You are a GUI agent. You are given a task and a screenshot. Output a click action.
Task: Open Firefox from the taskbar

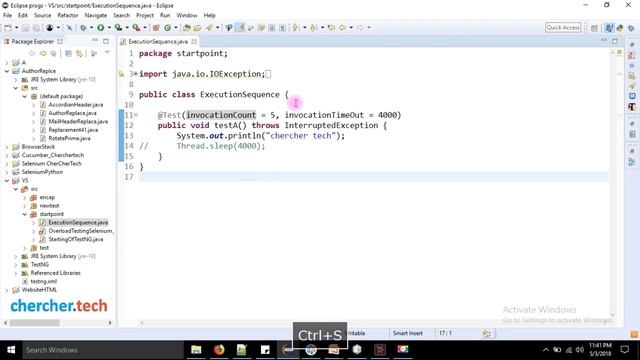(219, 350)
